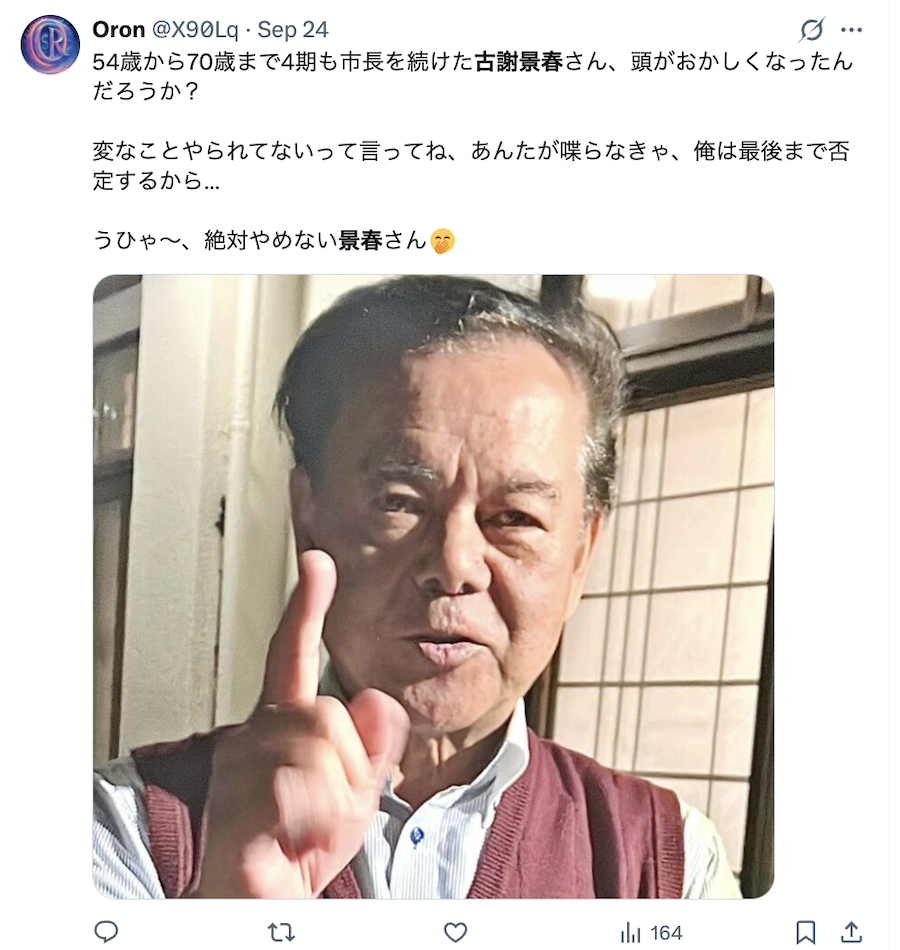The image size is (900, 950).
Task: Click the text だろうか？ on the second line
Action: pyautogui.click(x=145, y=91)
